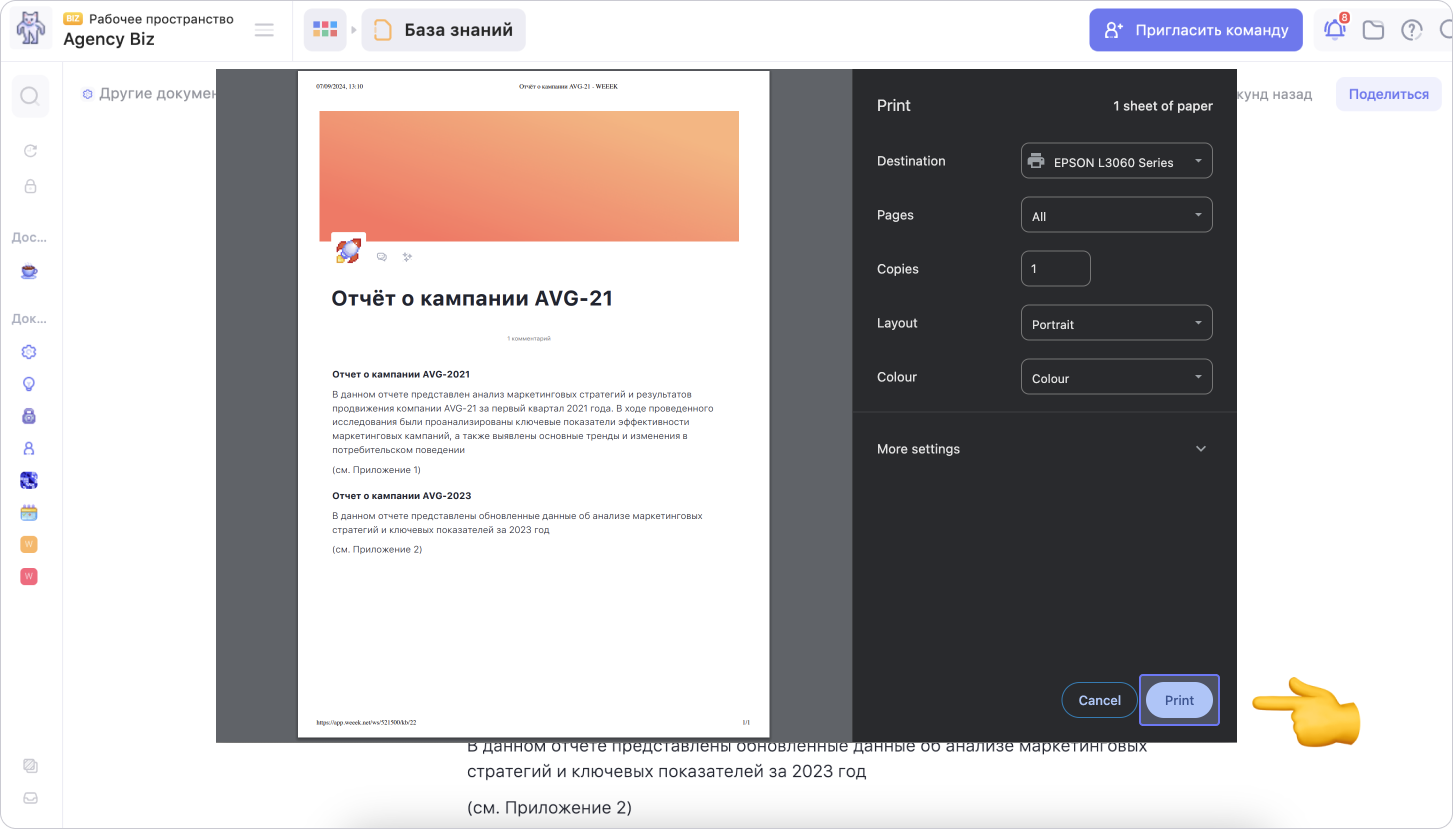Open the Colour mode dropdown
Screen dimensions: 1453x829
(x=1116, y=377)
